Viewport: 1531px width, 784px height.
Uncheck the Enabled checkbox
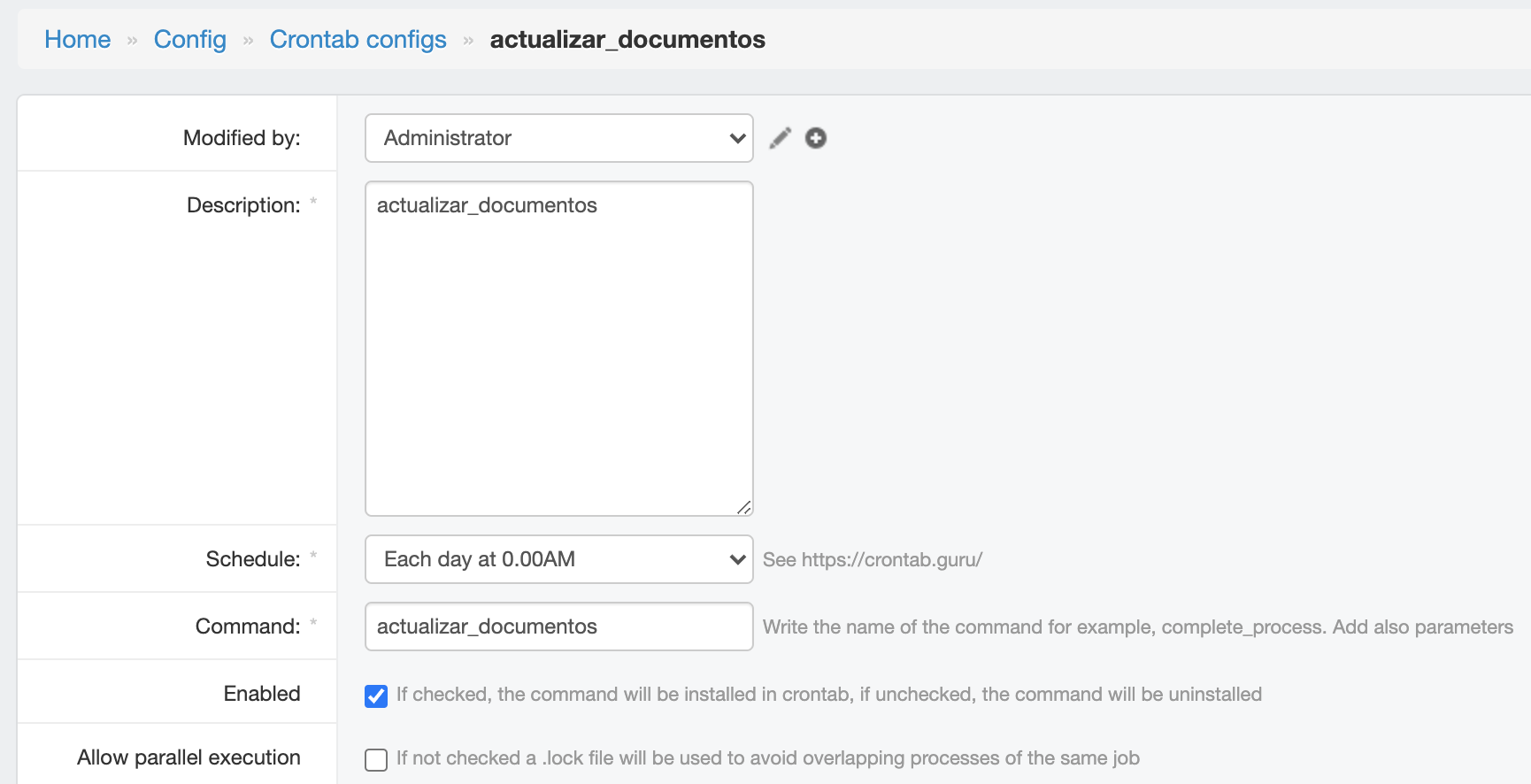point(376,696)
